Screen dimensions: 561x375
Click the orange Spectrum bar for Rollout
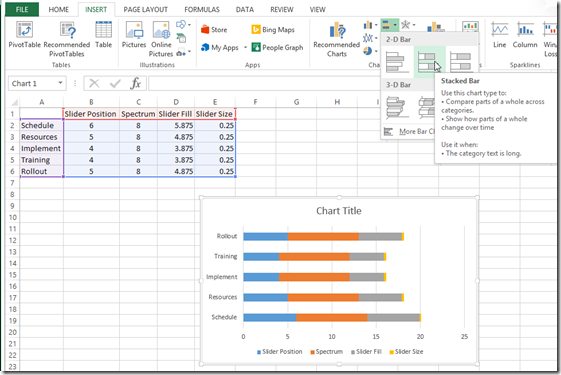[323, 237]
